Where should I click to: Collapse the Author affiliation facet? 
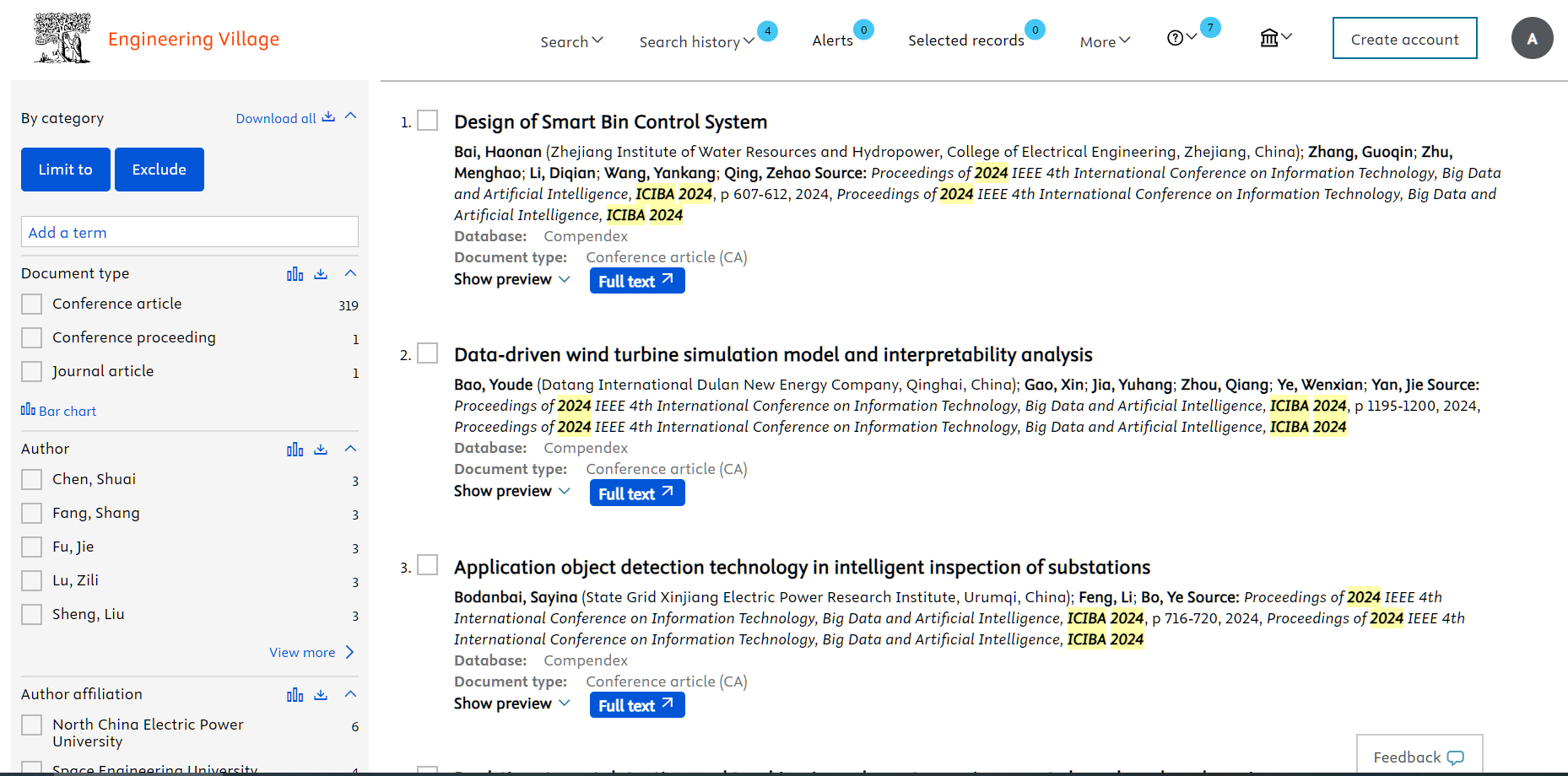351,694
